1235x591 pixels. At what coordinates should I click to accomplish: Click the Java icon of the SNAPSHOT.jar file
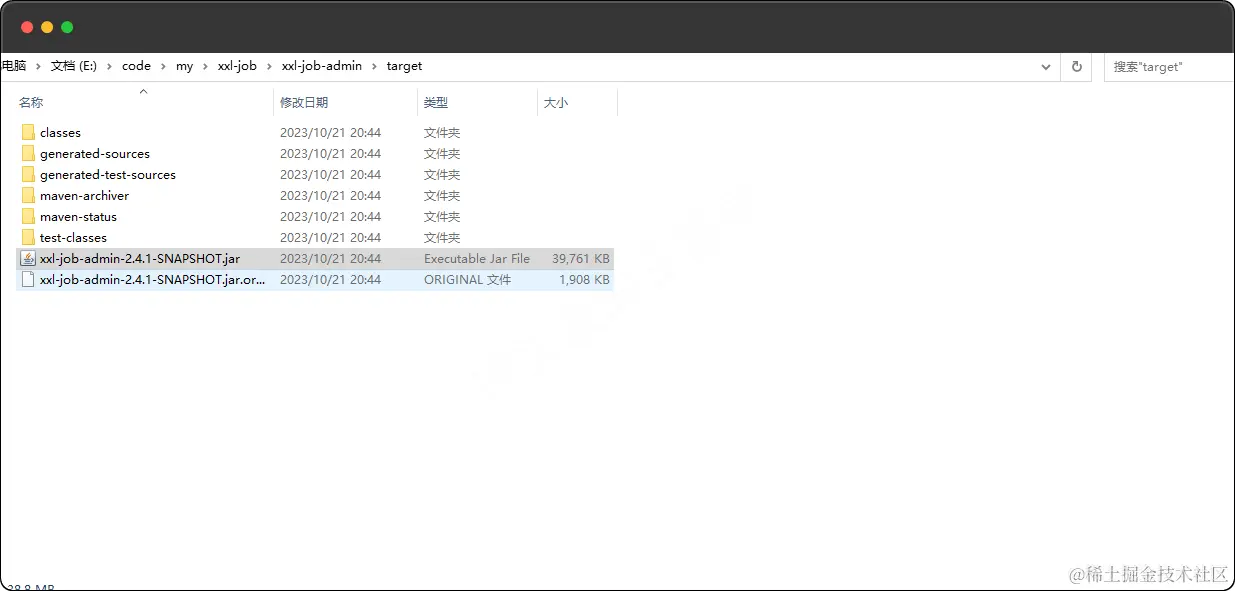[x=28, y=258]
